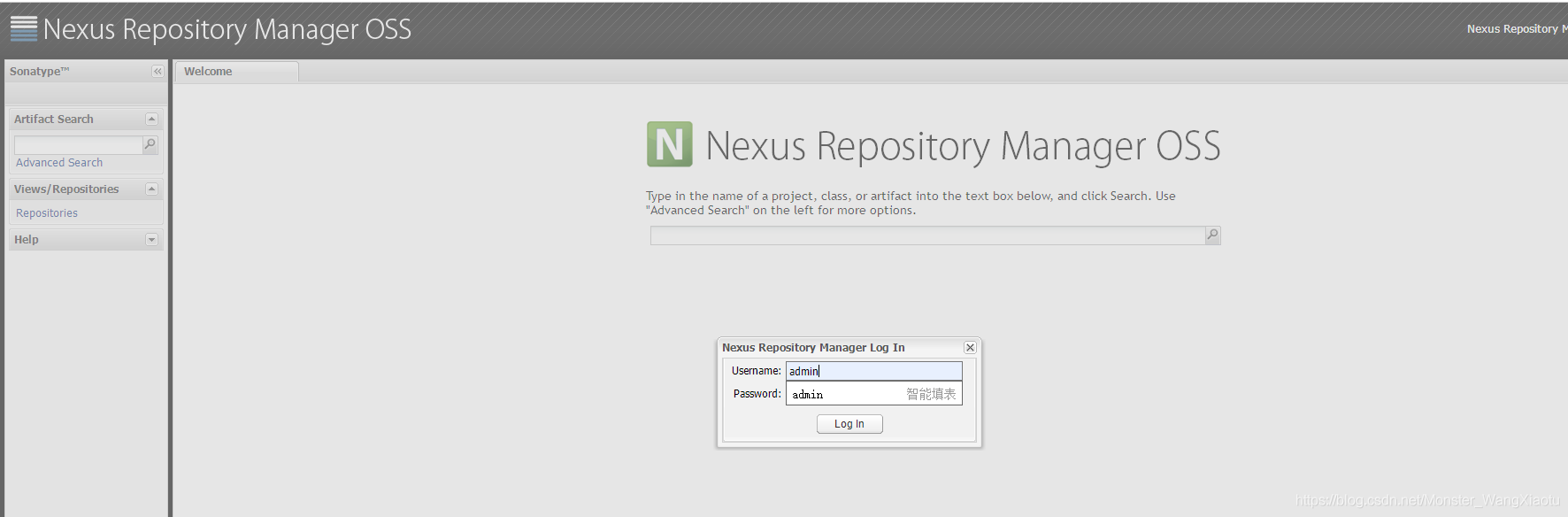Focus the sidebar artifact search field
Viewport: 1568px width, 517px height.
(79, 144)
